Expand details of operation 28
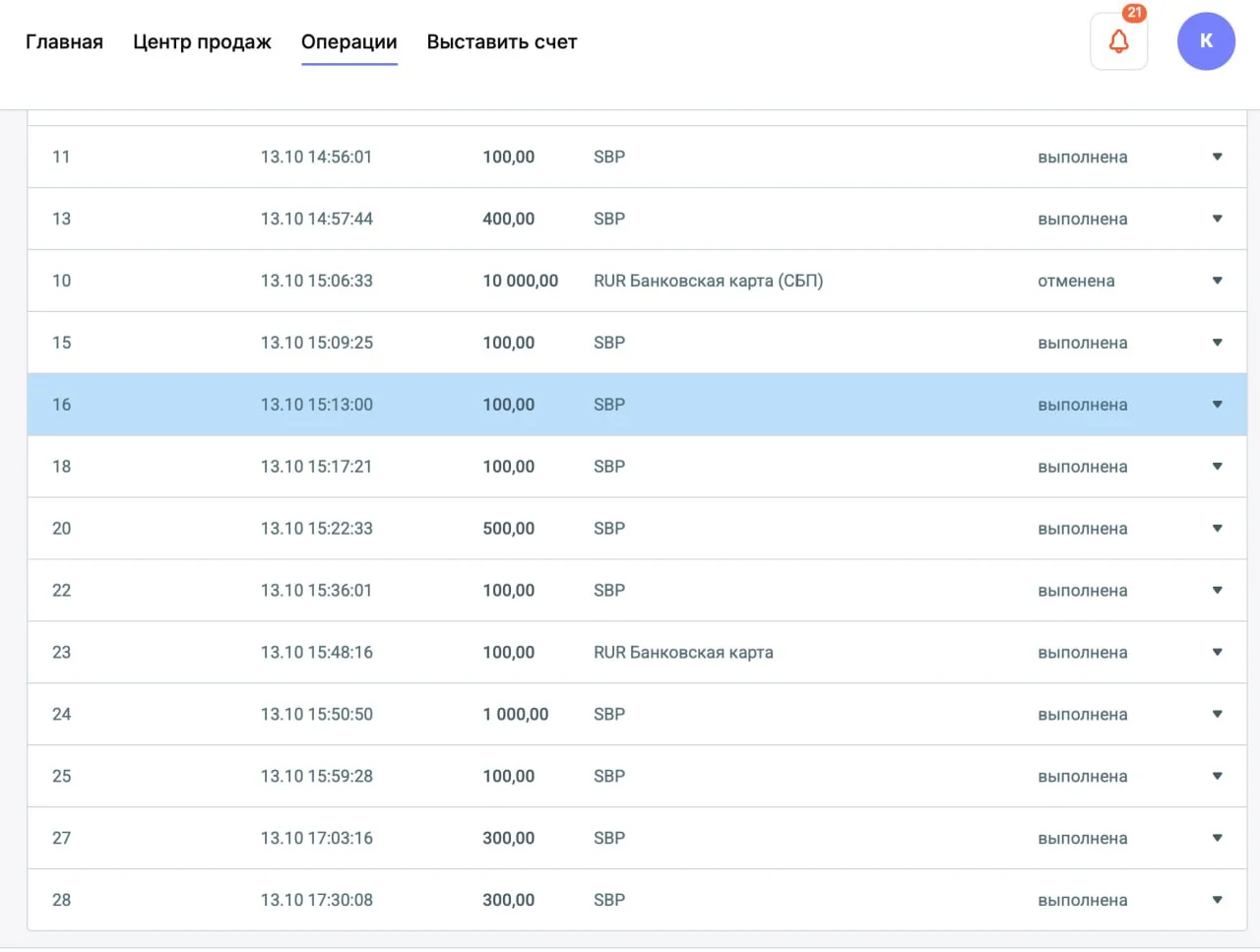This screenshot has width=1260, height=952. [1218, 900]
